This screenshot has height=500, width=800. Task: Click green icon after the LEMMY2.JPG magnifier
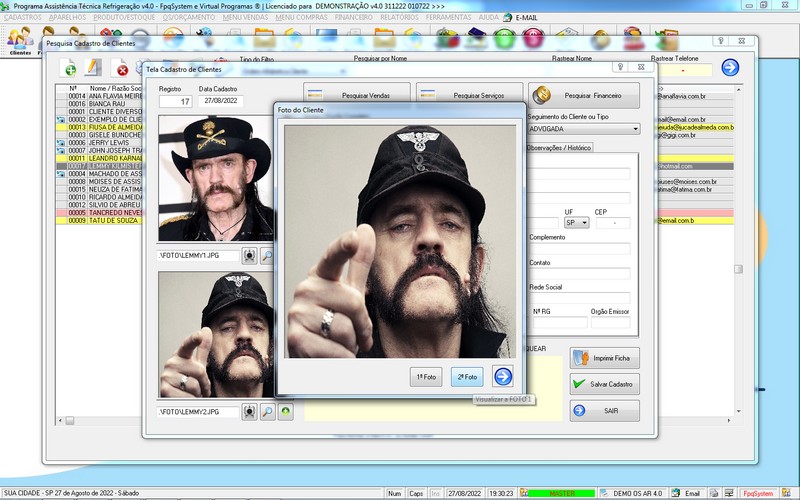(285, 411)
